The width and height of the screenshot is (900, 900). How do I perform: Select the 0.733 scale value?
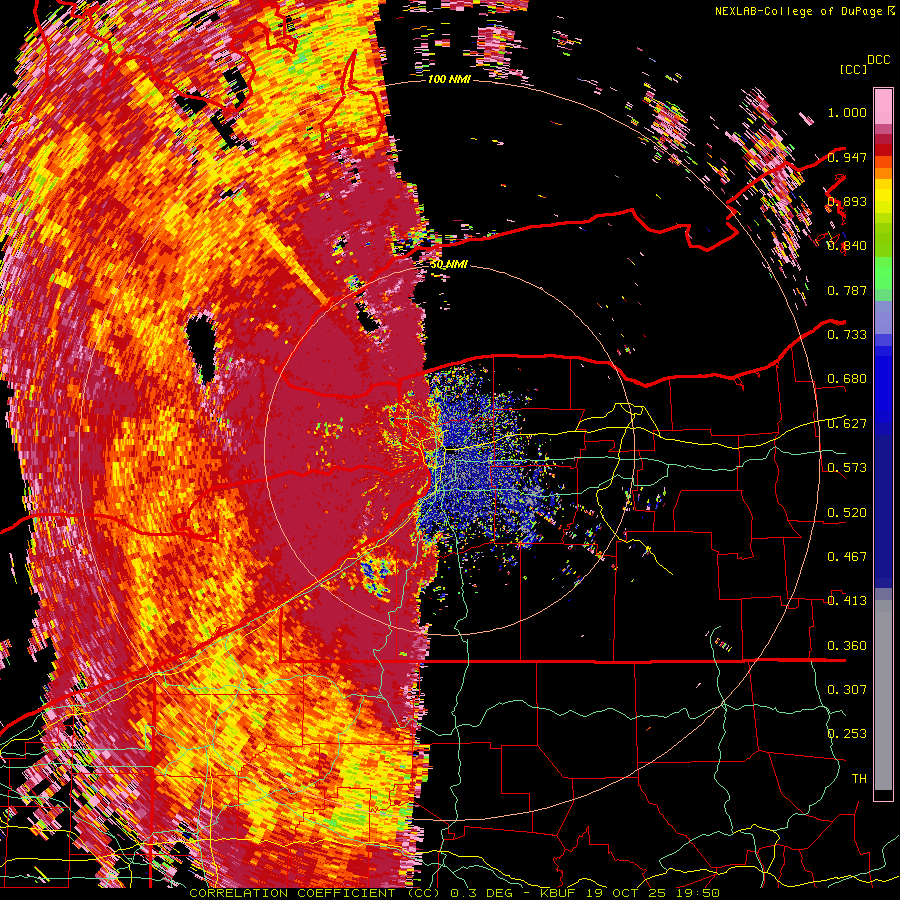847,335
